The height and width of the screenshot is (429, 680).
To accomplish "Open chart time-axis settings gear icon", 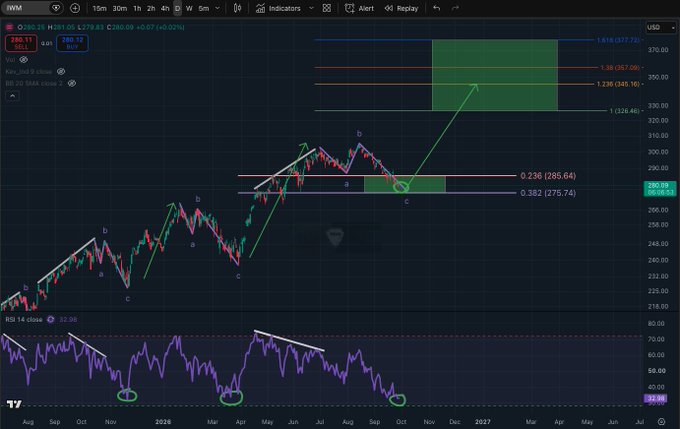I will click(661, 422).
